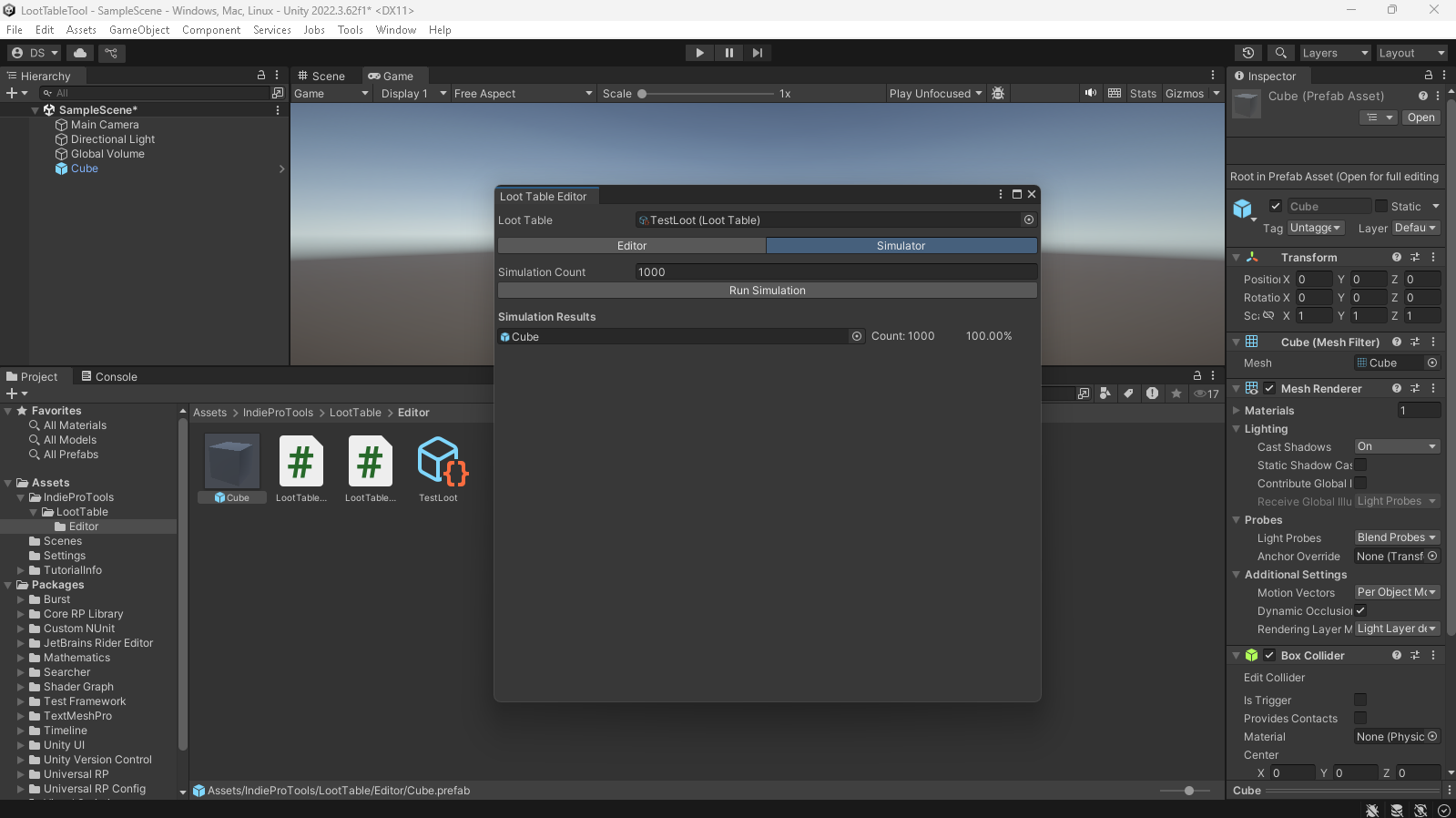The image size is (1456, 818).
Task: Disable the Box Collider component checkbox
Action: click(1269, 655)
